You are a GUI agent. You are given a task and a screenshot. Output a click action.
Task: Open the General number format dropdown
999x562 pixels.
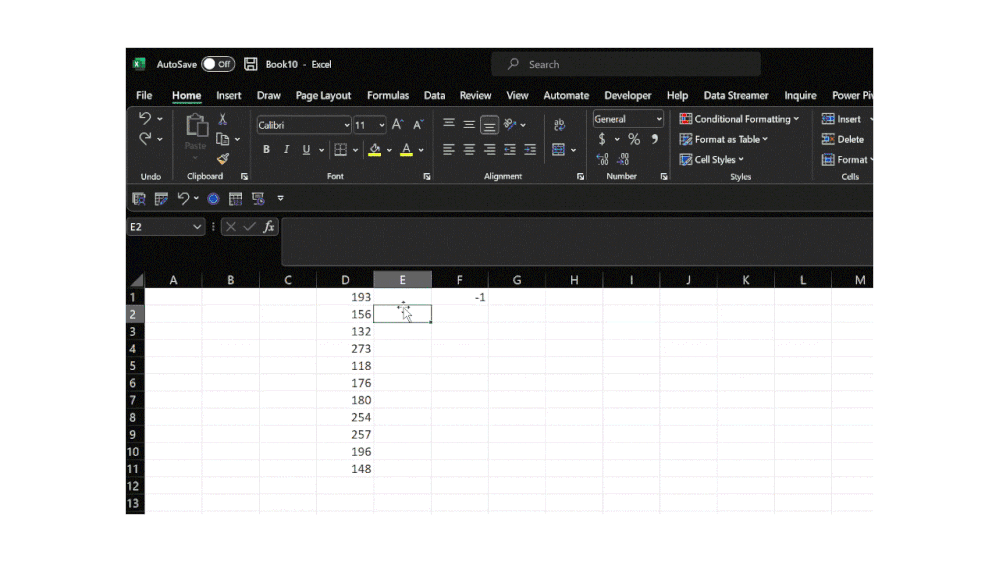tap(659, 119)
